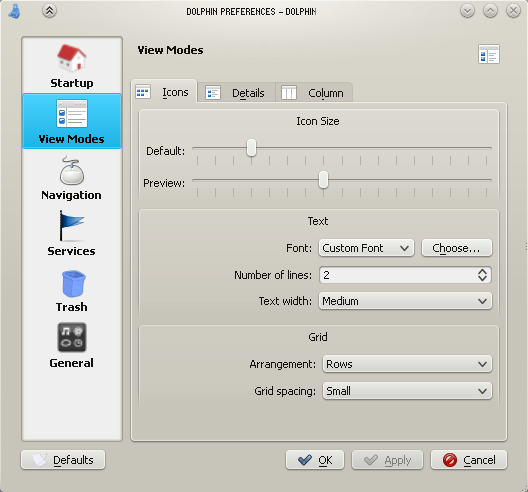Screen dimensions: 528x492
Task: Switch to the Details tab
Action: (236, 93)
